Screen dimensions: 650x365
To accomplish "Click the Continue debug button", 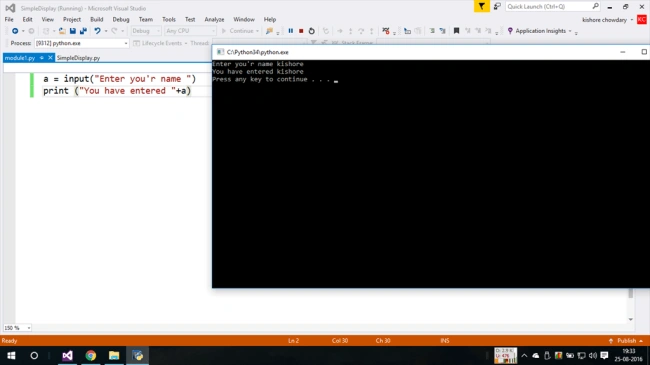I will pos(238,31).
